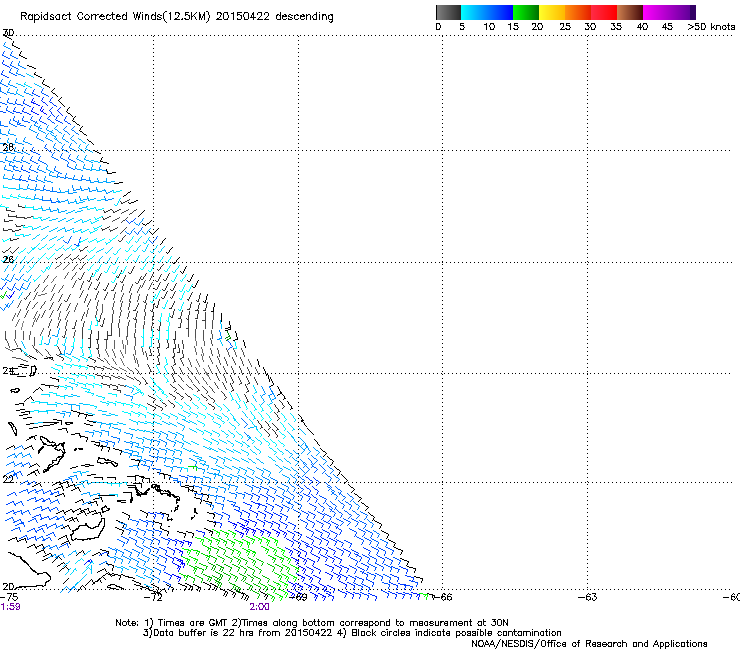The height and width of the screenshot is (650, 740).
Task: Click the '25' legend scale label
Action: click(565, 27)
